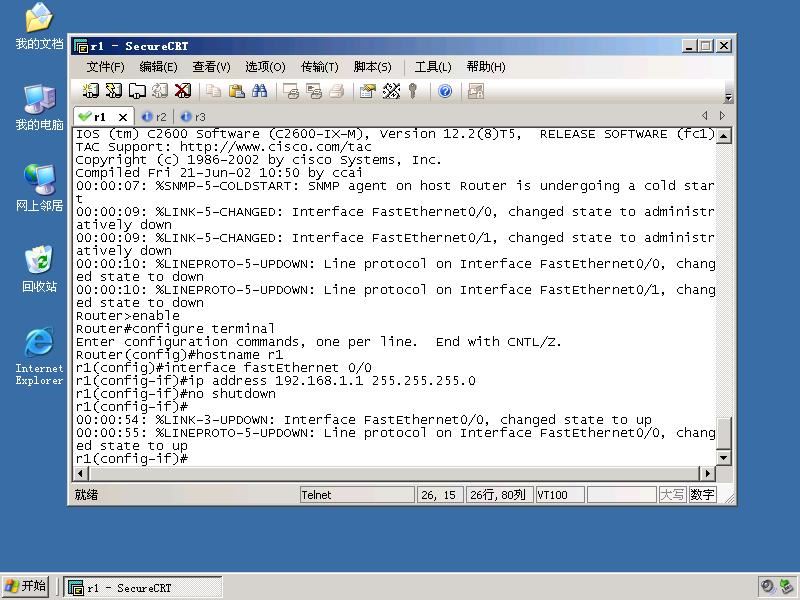This screenshot has height=600, width=800.
Task: Open the 文件(F) menu
Action: [105, 67]
